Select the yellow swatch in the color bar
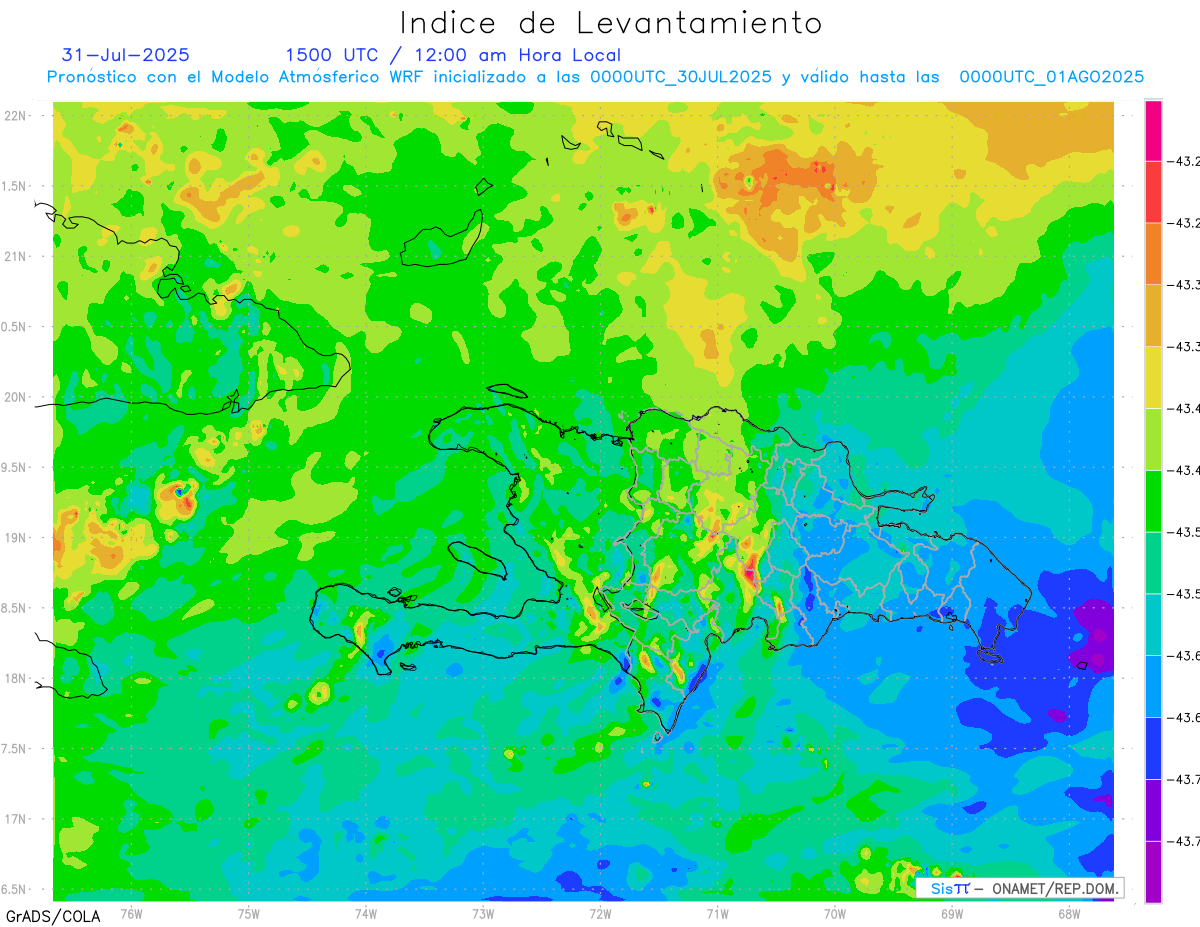 pos(1153,377)
